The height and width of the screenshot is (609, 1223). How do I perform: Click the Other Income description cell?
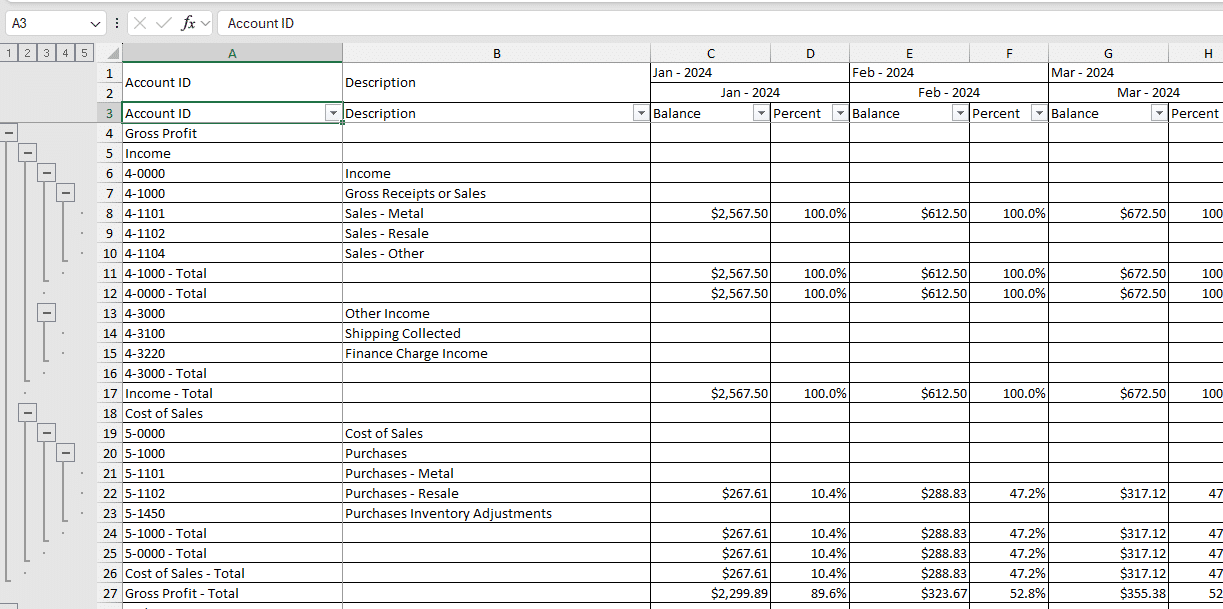(496, 313)
